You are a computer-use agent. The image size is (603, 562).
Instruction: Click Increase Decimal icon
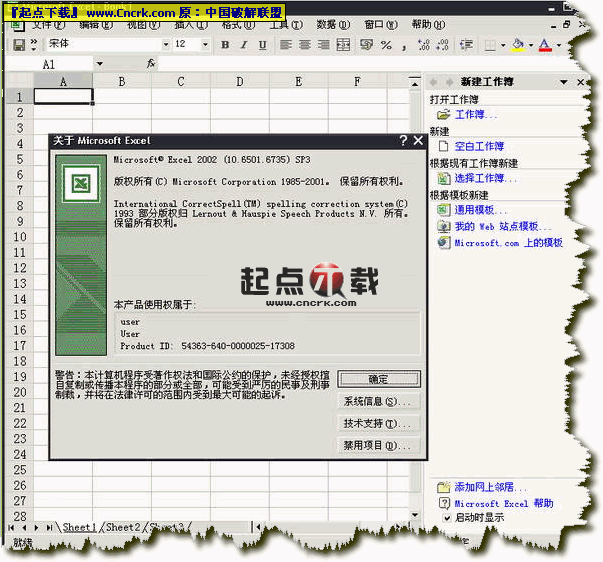(423, 45)
